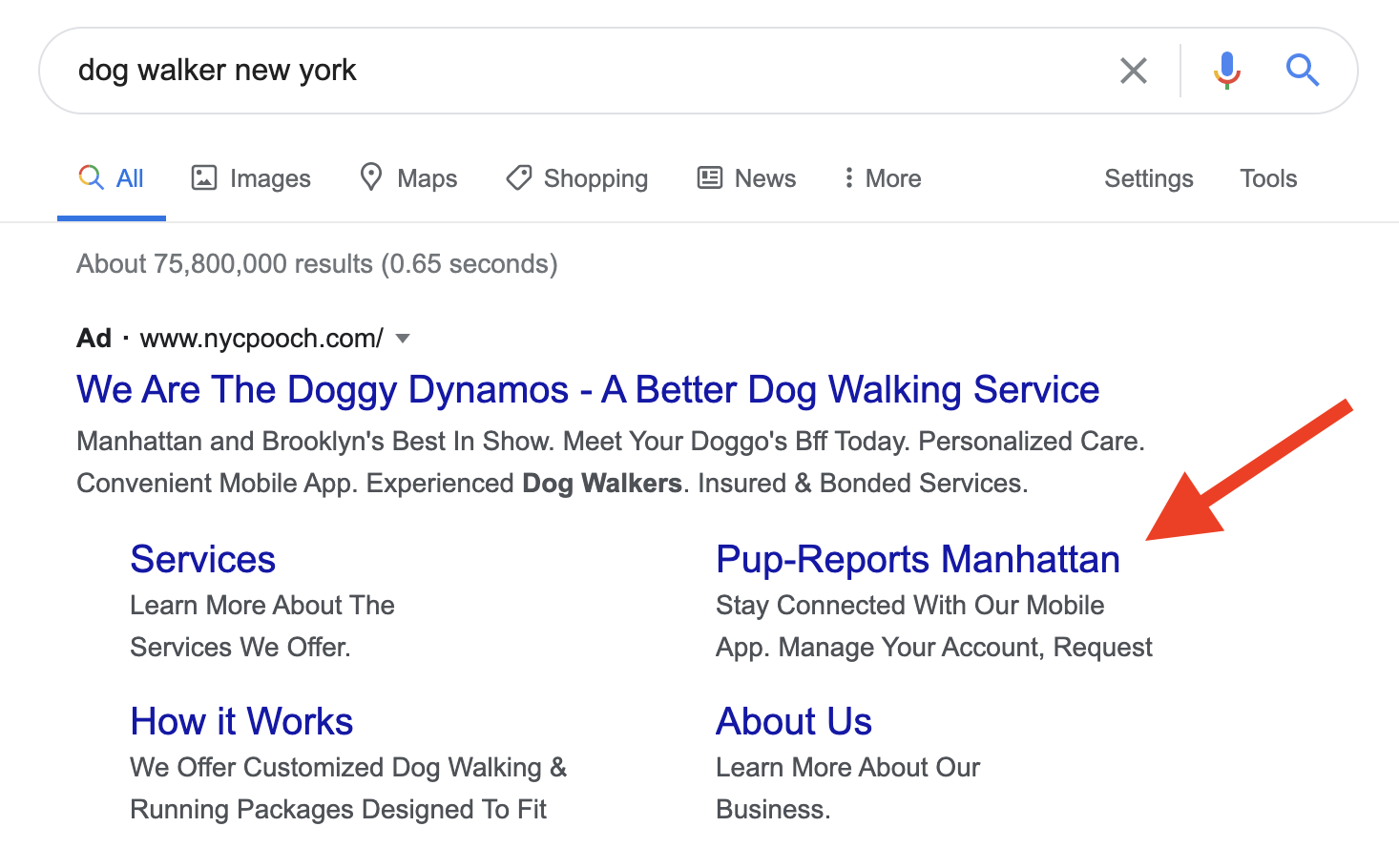The width and height of the screenshot is (1399, 868).
Task: Clear the search query with the X icon
Action: [1133, 71]
